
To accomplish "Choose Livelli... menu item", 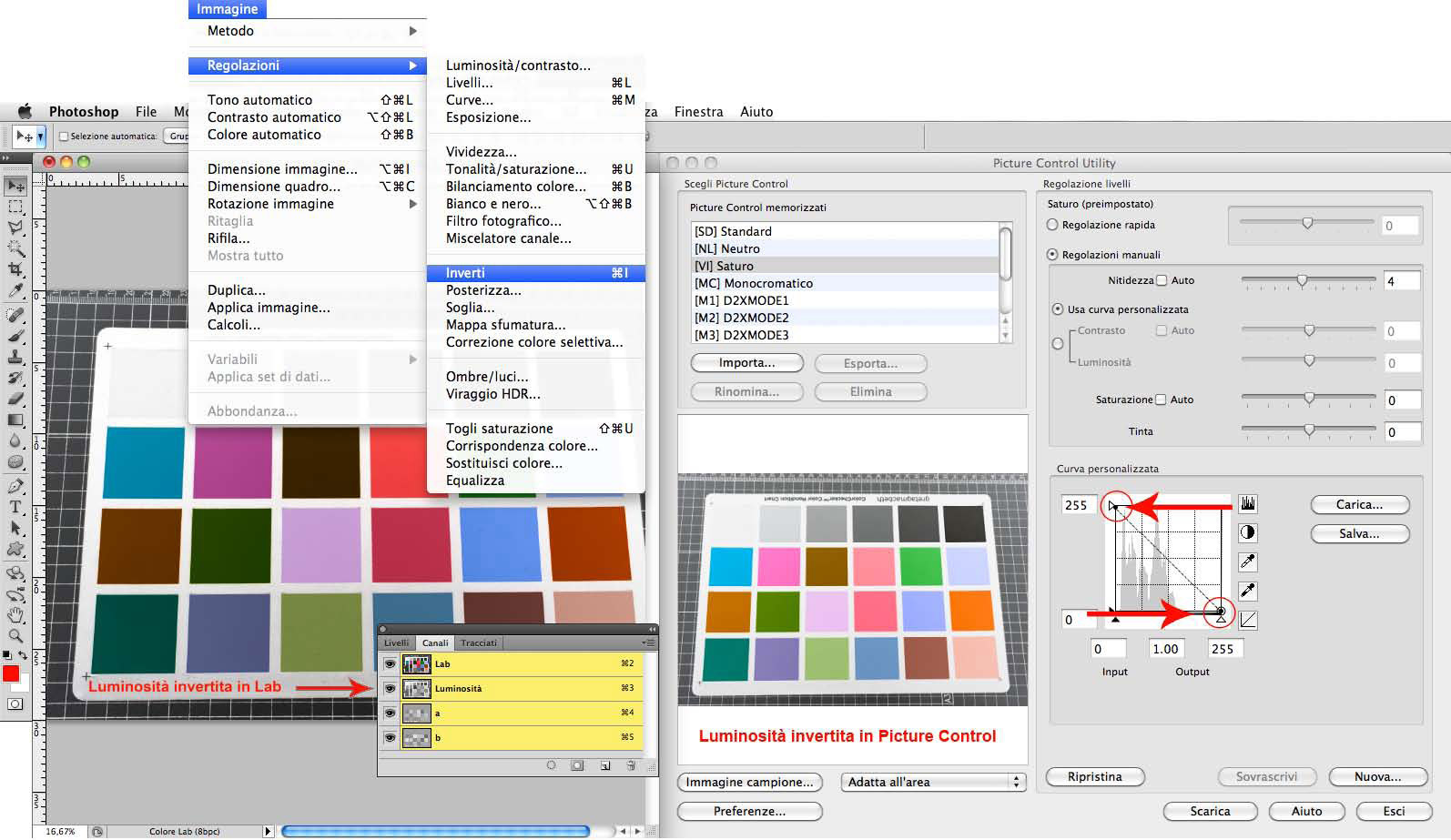I will (535, 83).
